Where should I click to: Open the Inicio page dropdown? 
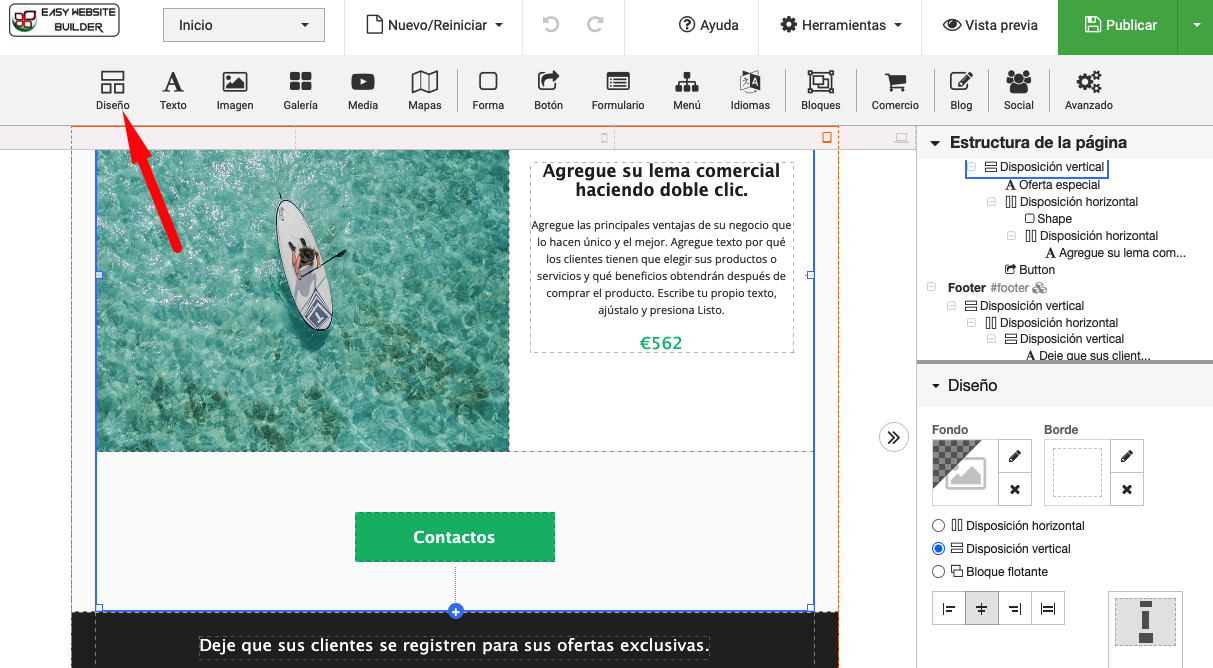pyautogui.click(x=244, y=26)
